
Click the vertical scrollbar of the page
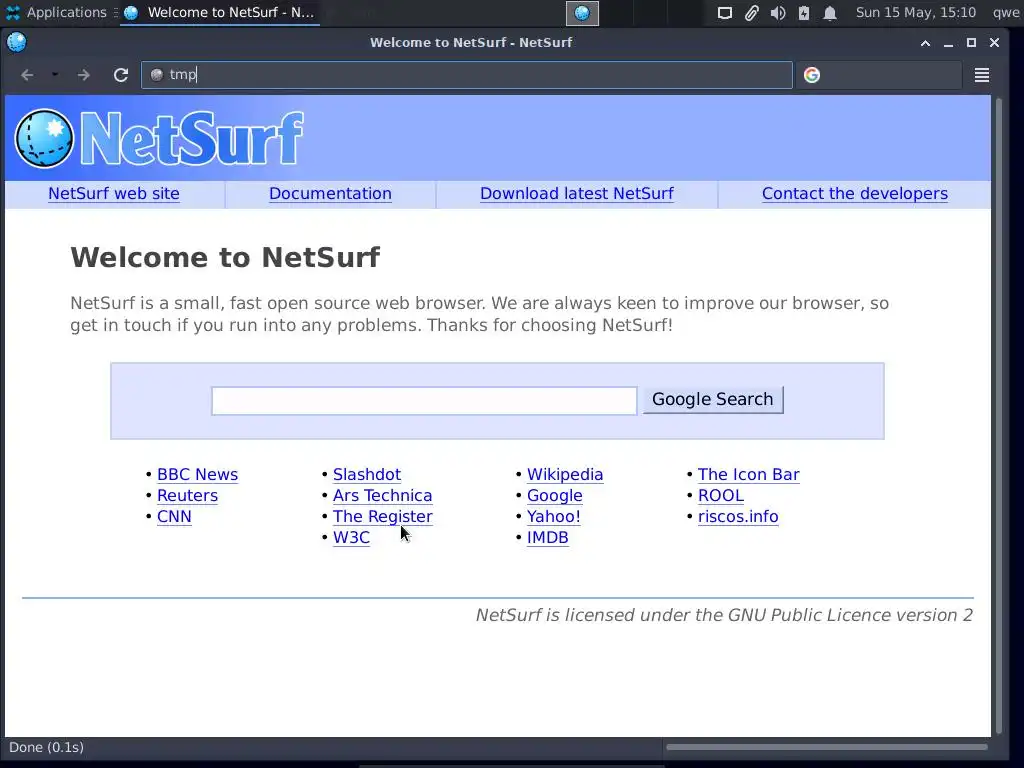pos(999,415)
